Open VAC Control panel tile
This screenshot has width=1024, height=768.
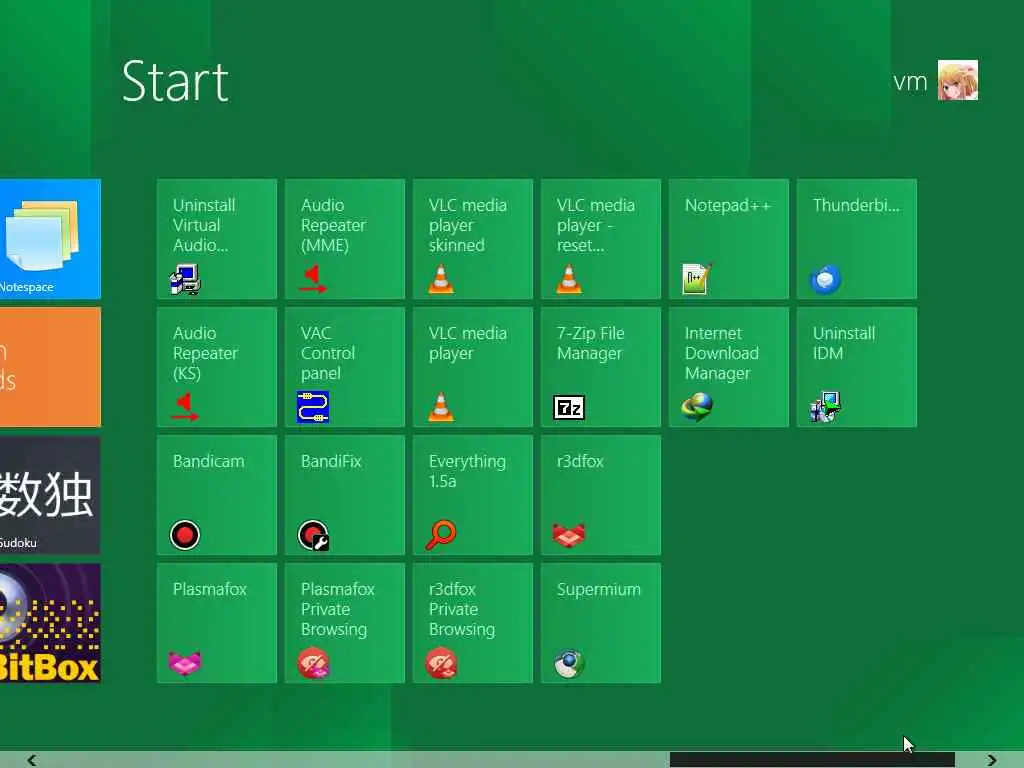click(x=345, y=367)
